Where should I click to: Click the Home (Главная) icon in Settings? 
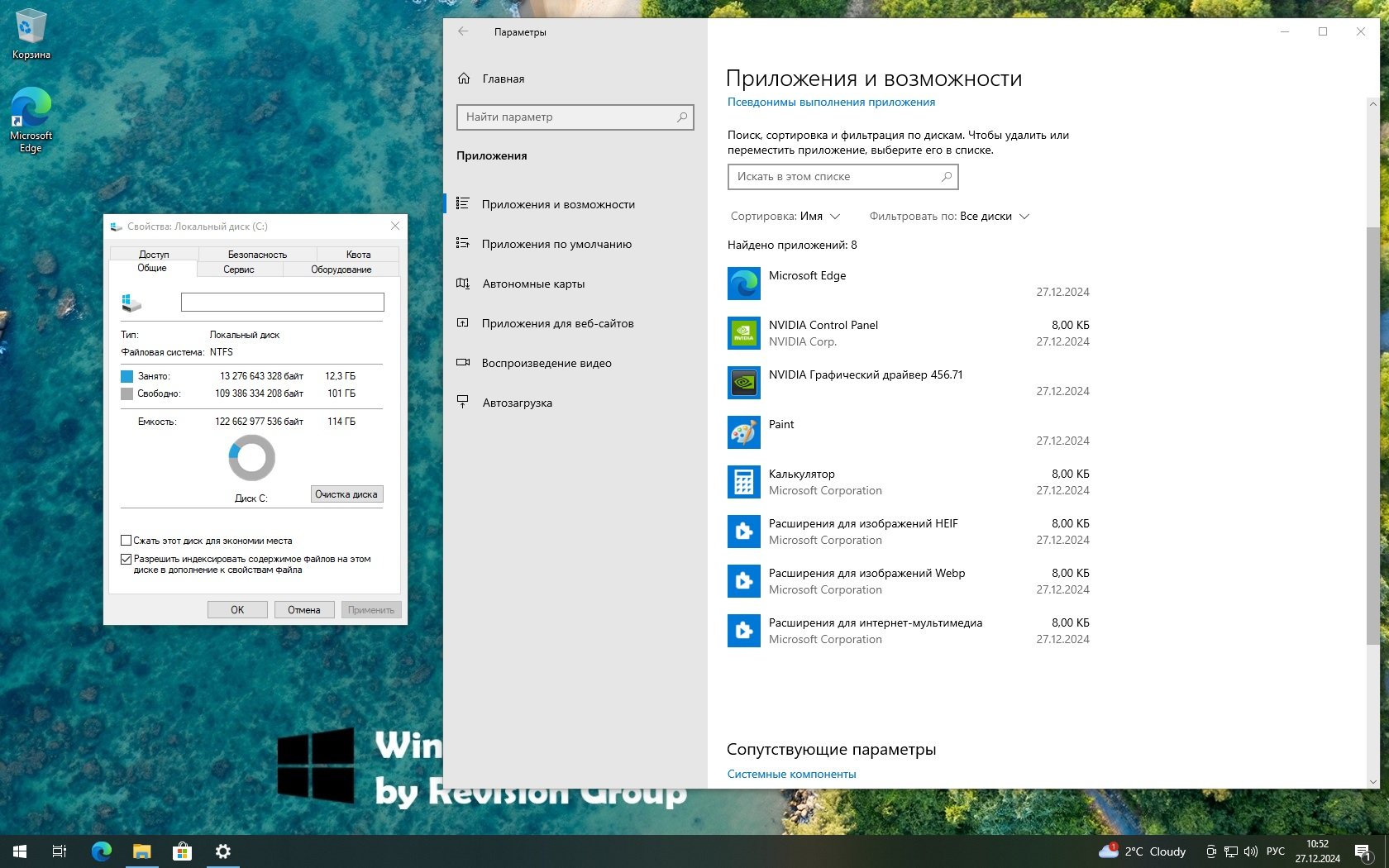464,79
